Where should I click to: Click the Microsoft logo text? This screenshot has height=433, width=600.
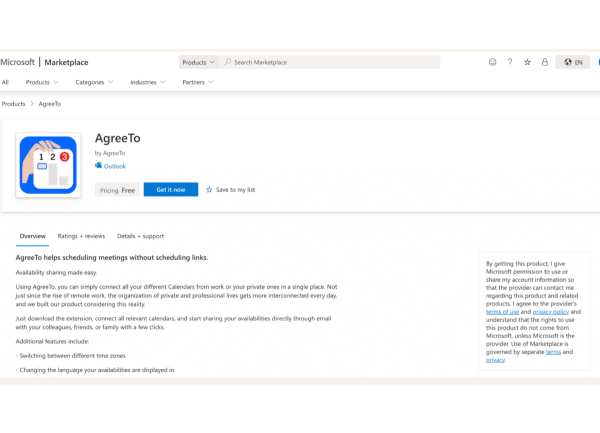(x=17, y=62)
